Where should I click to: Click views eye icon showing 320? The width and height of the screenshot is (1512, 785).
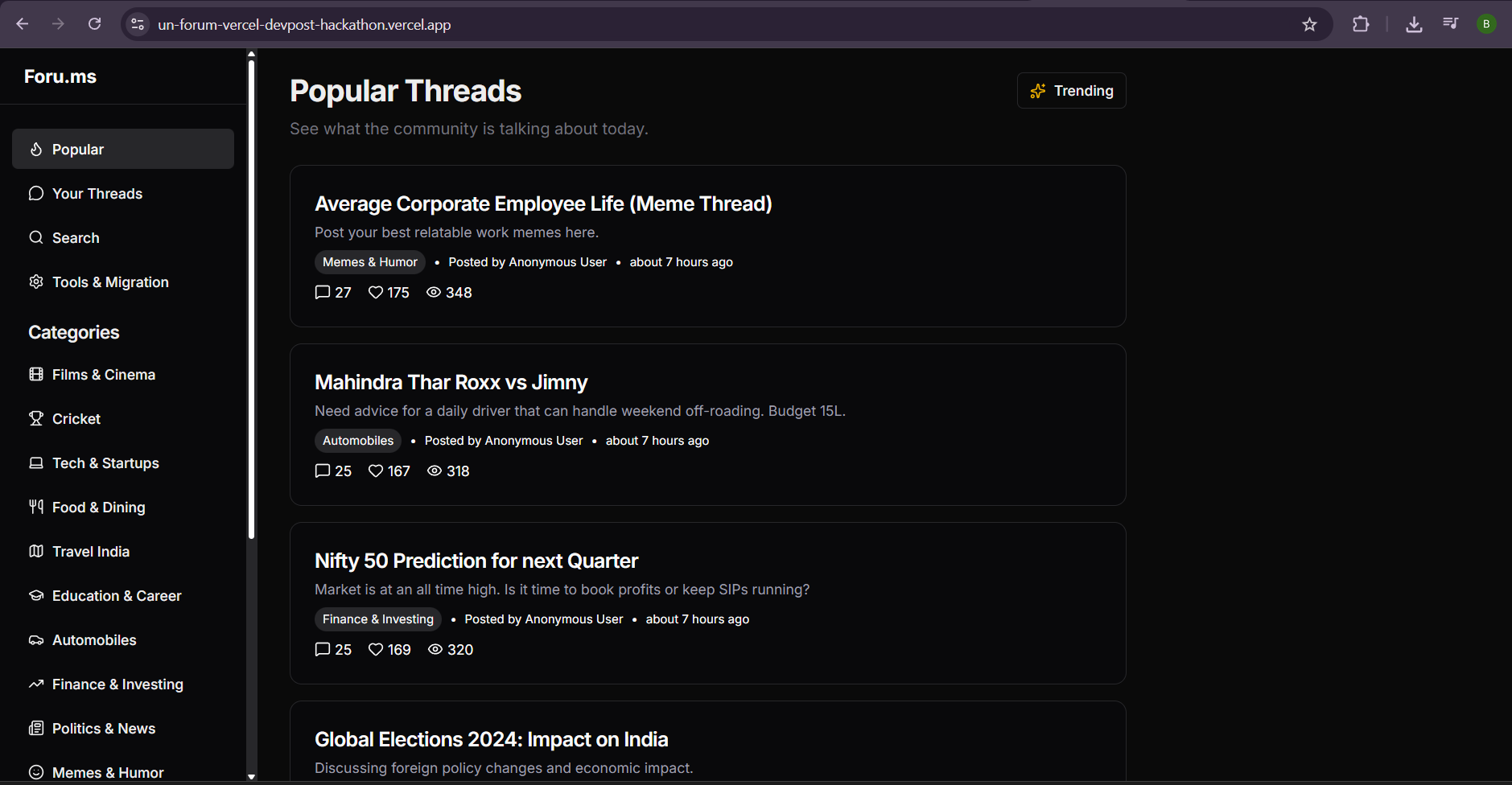435,649
